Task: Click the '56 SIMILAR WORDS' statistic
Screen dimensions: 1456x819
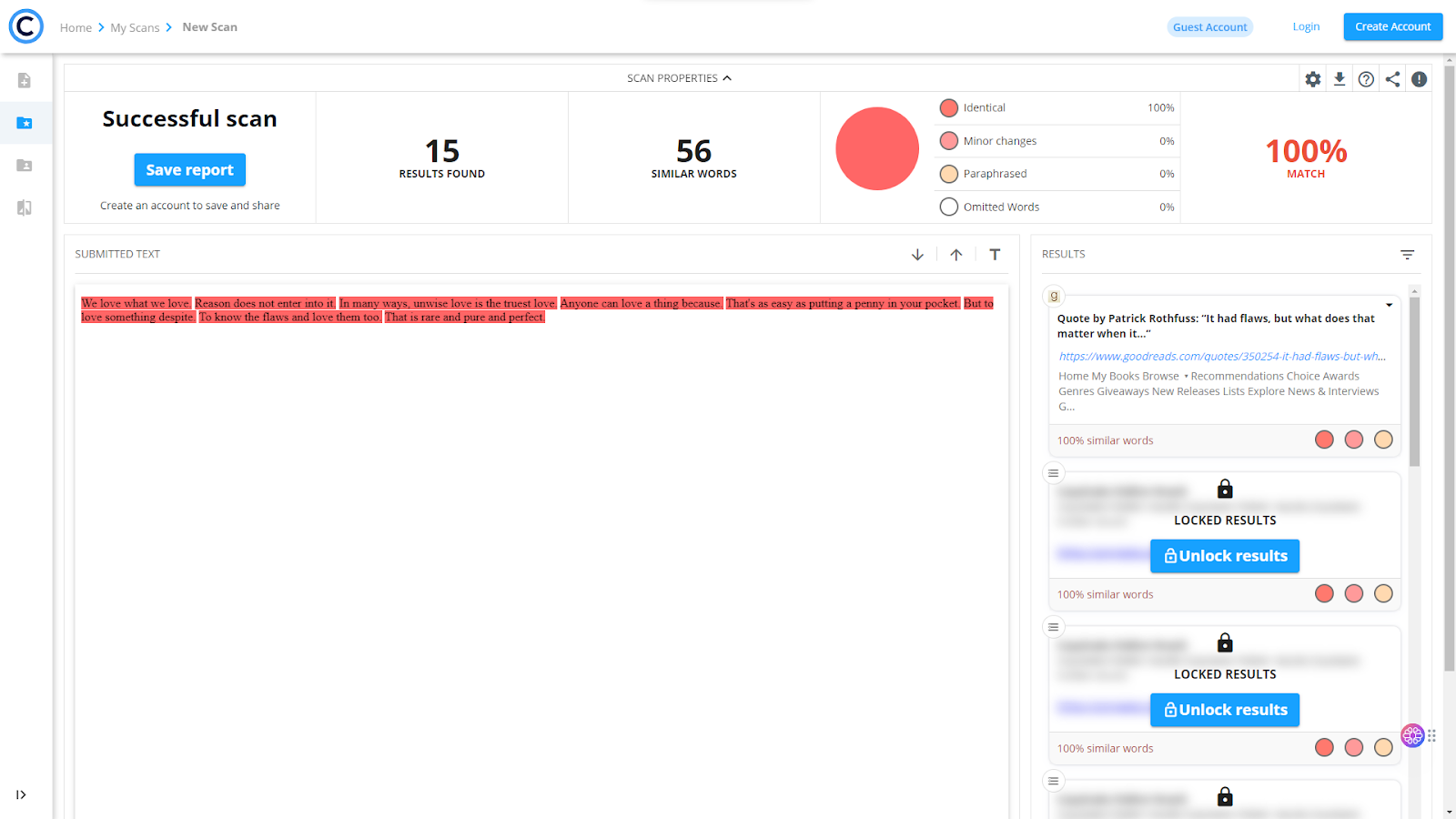Action: tap(694, 157)
